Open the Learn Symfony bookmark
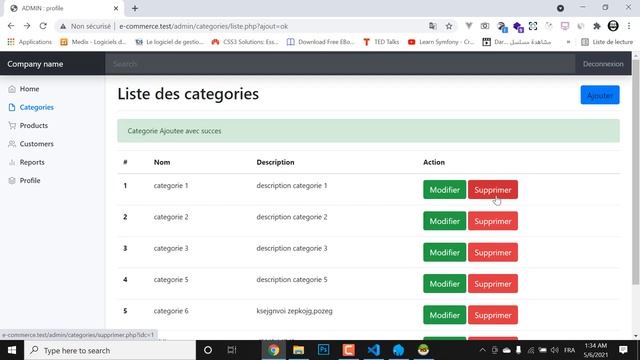640x360 pixels. pyautogui.click(x=441, y=42)
